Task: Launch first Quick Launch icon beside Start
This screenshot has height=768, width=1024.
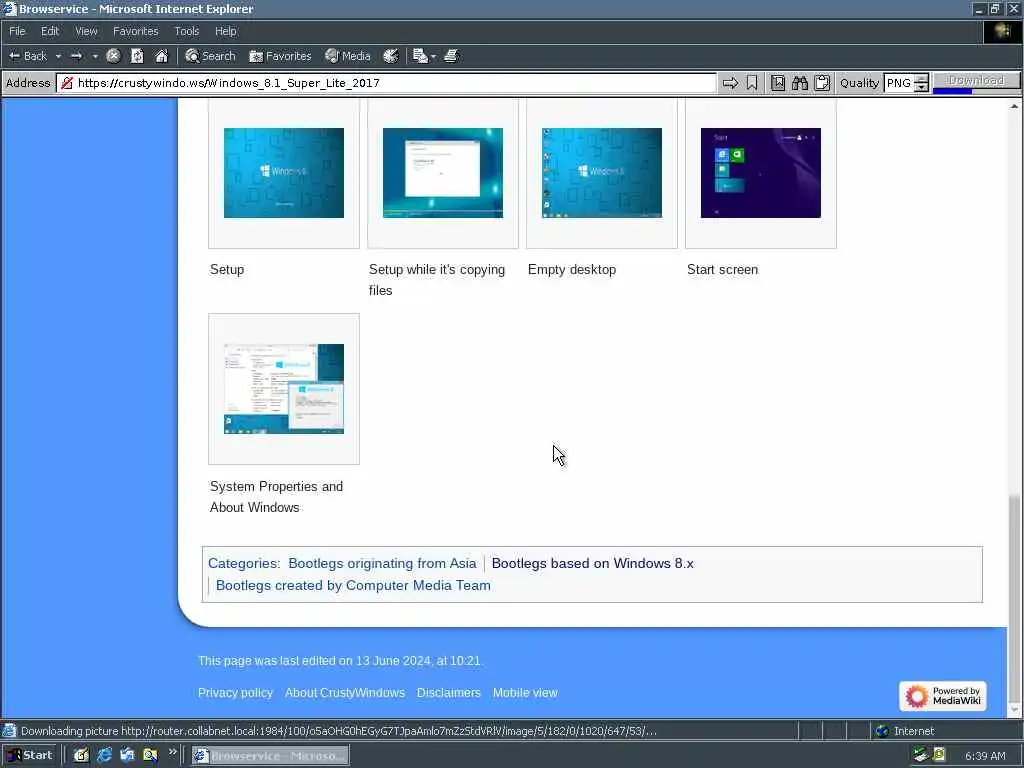Action: tap(81, 756)
